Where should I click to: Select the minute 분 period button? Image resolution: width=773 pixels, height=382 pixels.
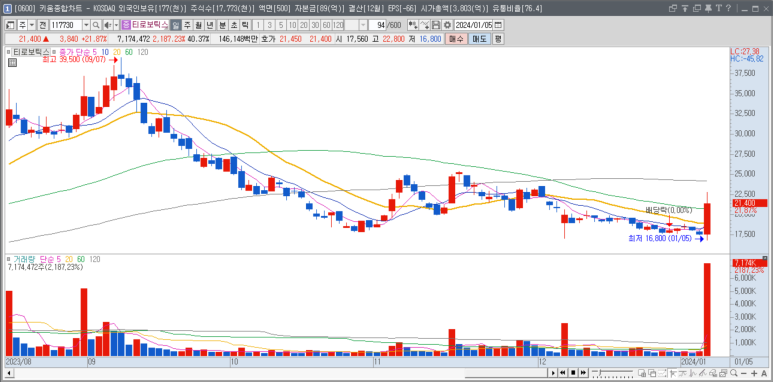coord(222,25)
